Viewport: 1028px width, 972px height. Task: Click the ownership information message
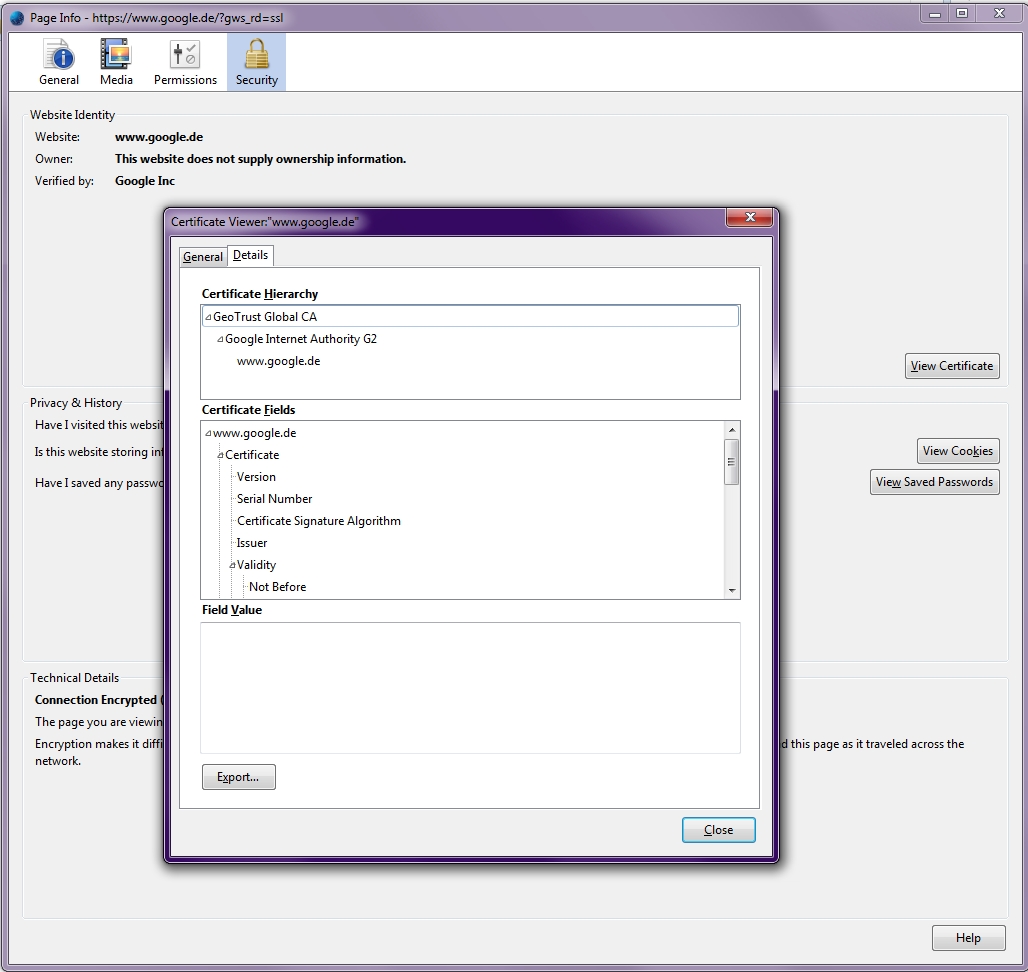click(x=260, y=159)
